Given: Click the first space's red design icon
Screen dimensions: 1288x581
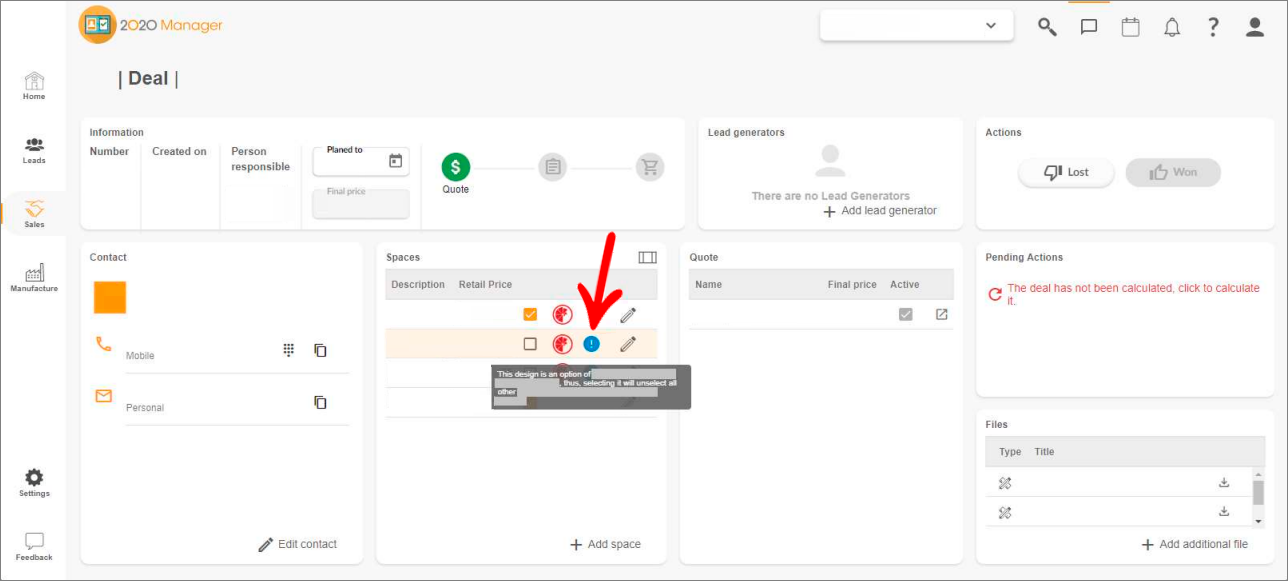Looking at the screenshot, I should pyautogui.click(x=562, y=315).
